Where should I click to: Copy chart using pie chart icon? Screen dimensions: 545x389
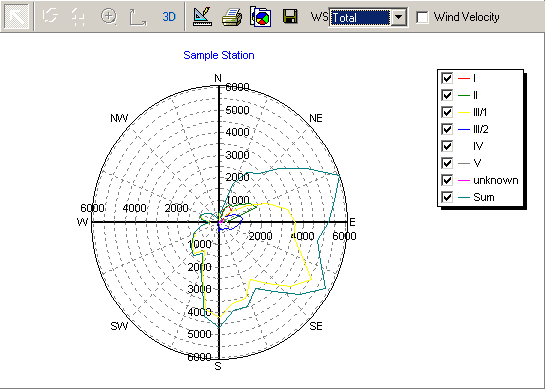(x=261, y=16)
